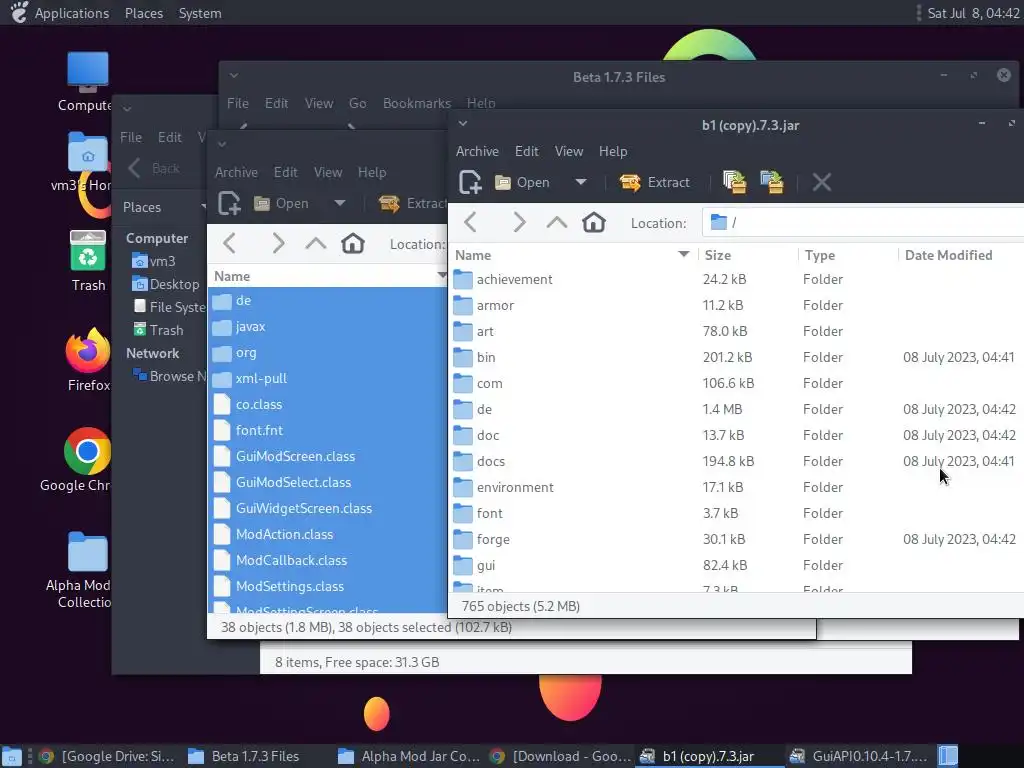Image resolution: width=1024 pixels, height=768 pixels.
Task: Open the Computer desktop icon
Action: (88, 82)
